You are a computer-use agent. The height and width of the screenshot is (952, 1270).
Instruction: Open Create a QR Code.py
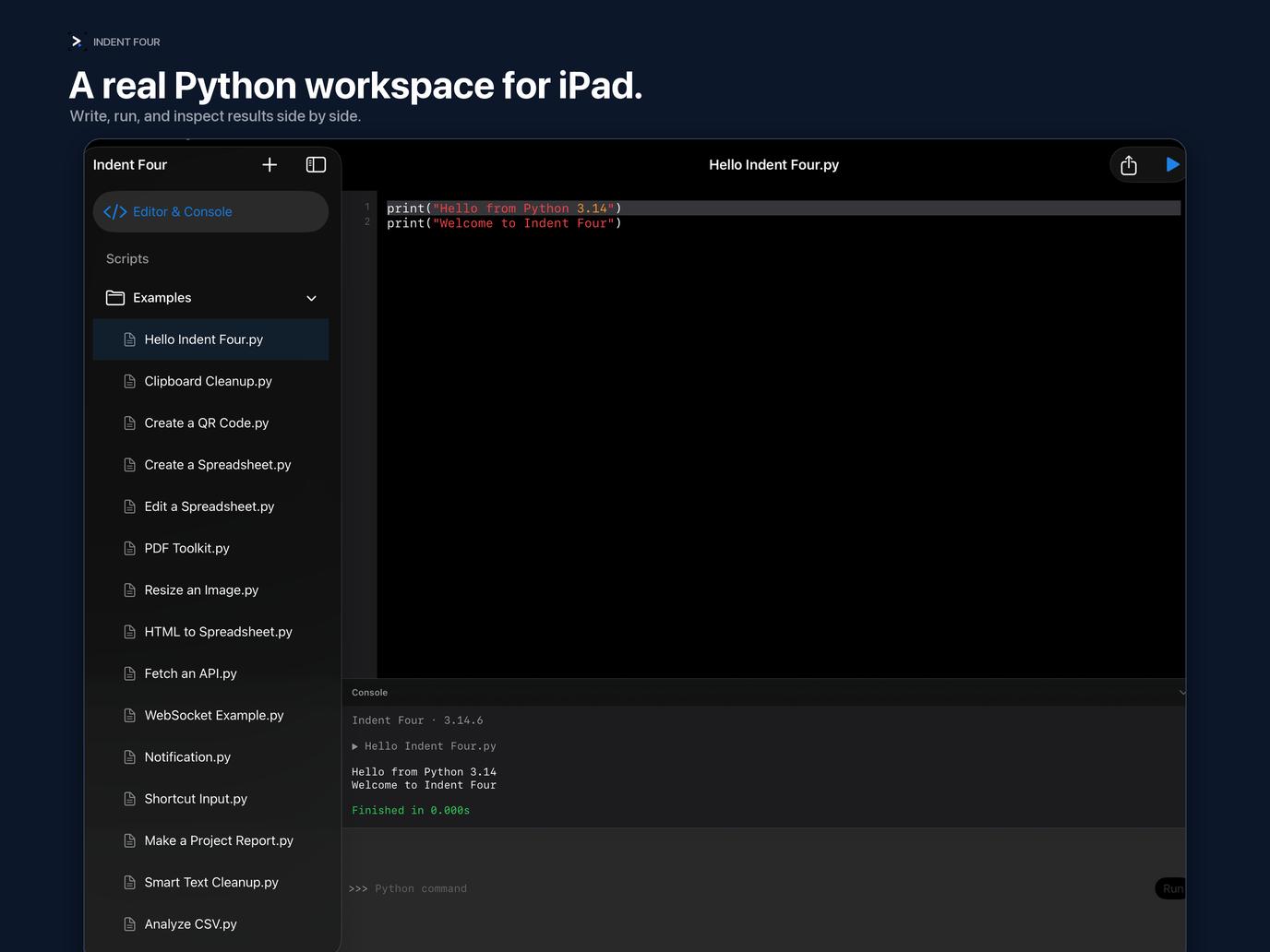pos(210,422)
